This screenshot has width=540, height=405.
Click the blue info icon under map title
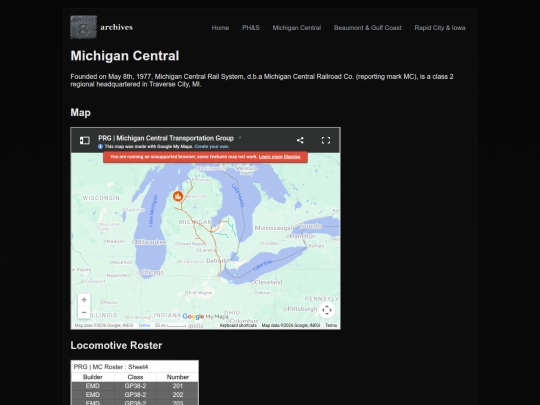pyautogui.click(x=100, y=146)
